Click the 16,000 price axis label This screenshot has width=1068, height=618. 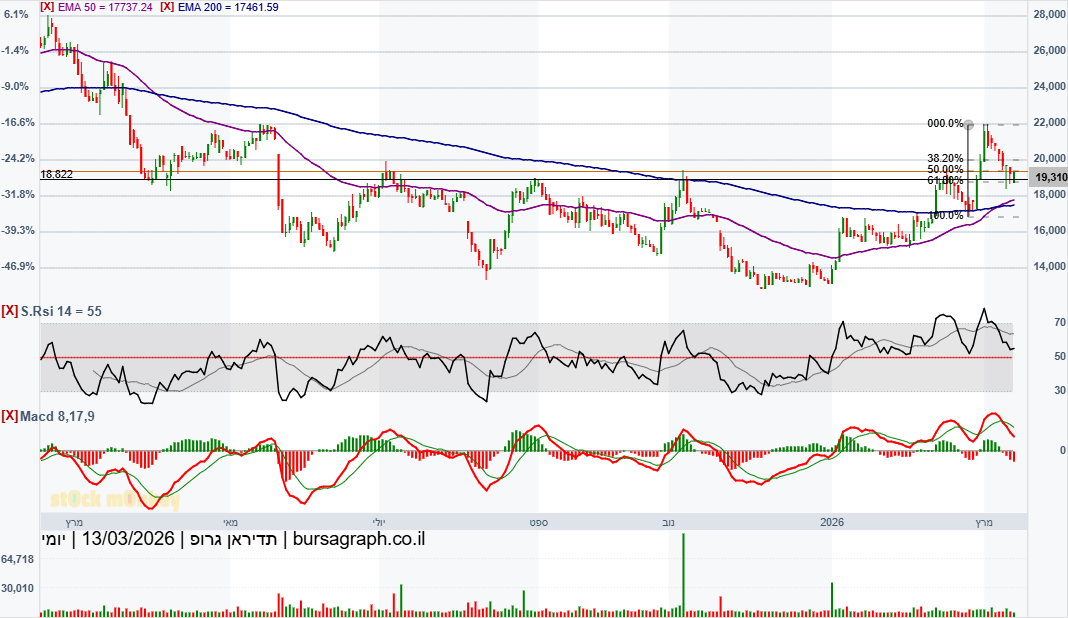click(1050, 231)
